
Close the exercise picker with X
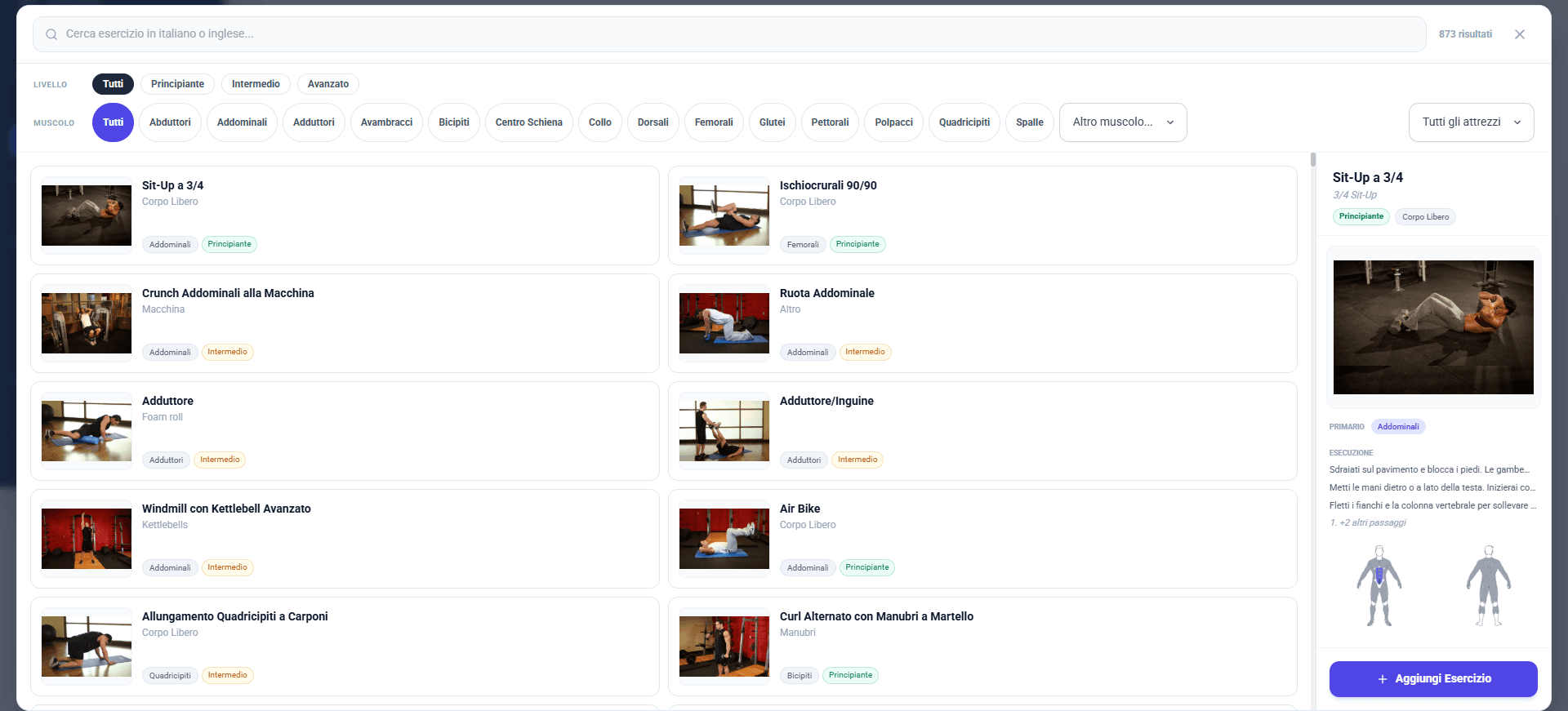point(1519,34)
